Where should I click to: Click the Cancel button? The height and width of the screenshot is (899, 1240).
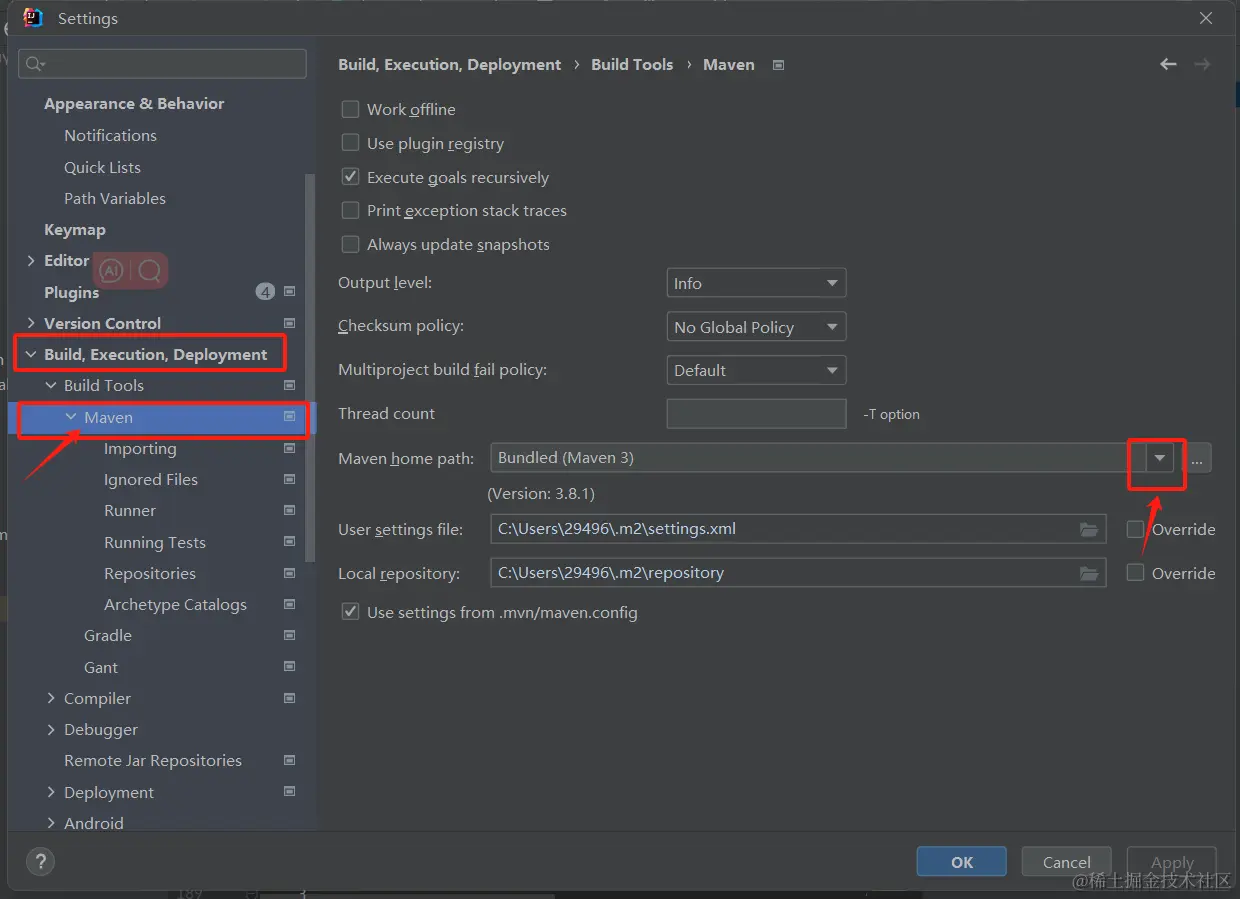(x=1066, y=861)
